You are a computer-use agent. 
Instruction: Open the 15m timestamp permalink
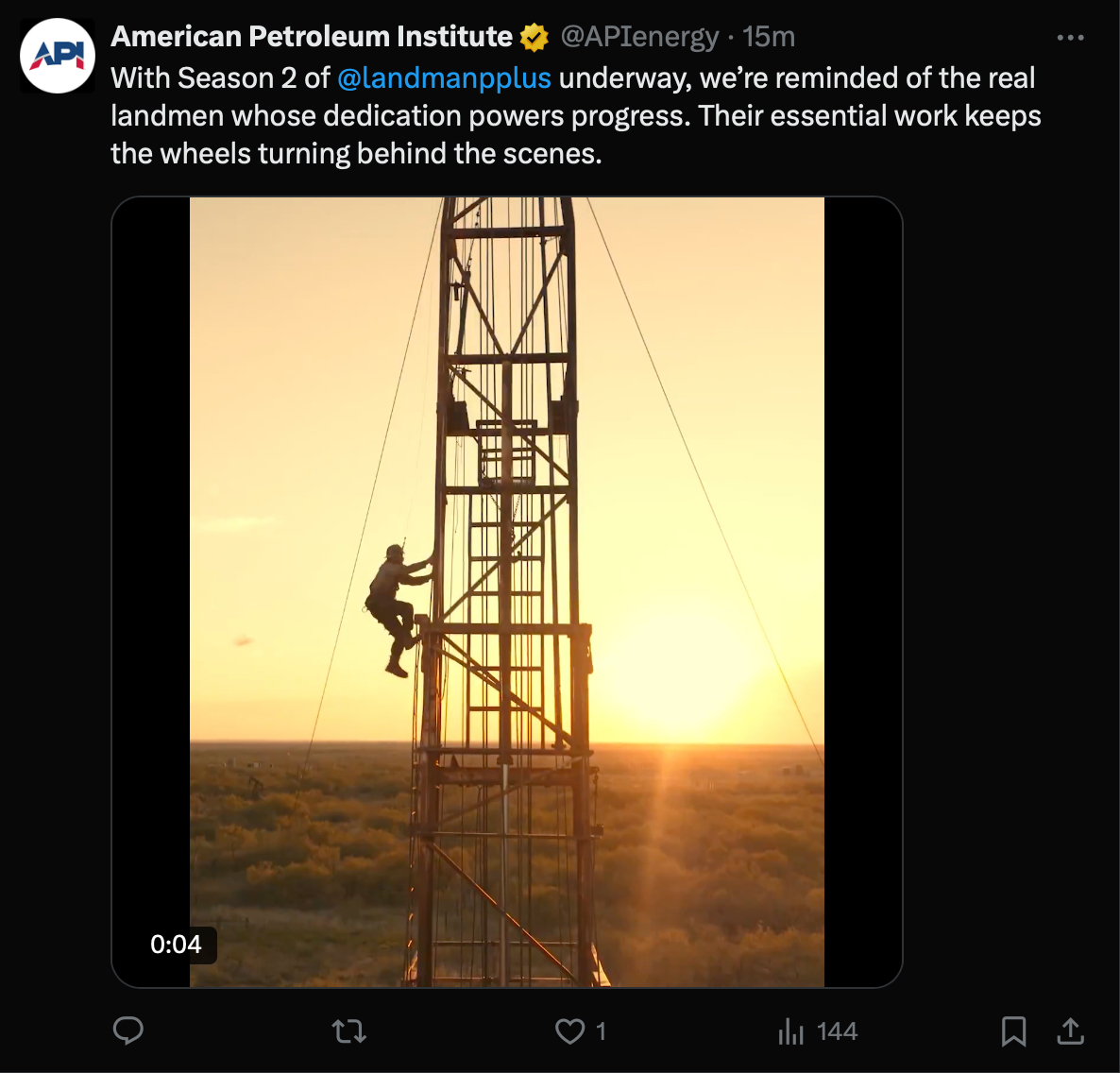point(769,37)
